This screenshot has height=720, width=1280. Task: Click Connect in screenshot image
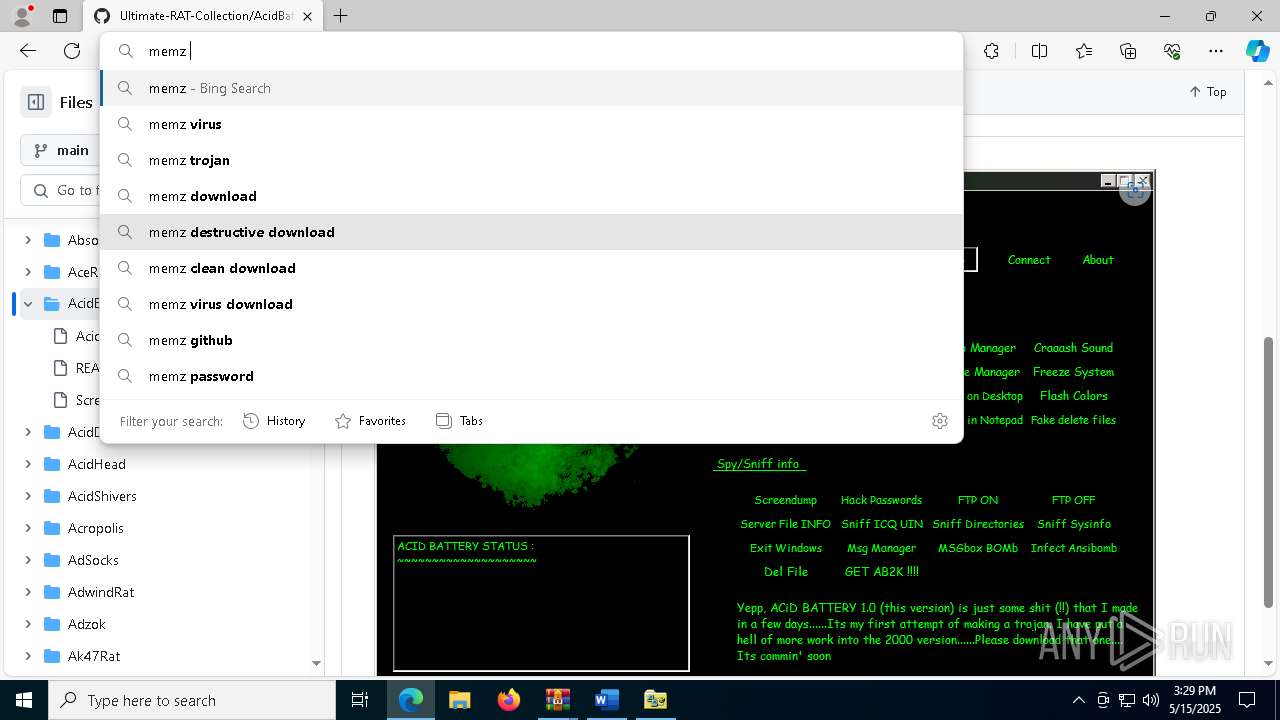(1029, 260)
